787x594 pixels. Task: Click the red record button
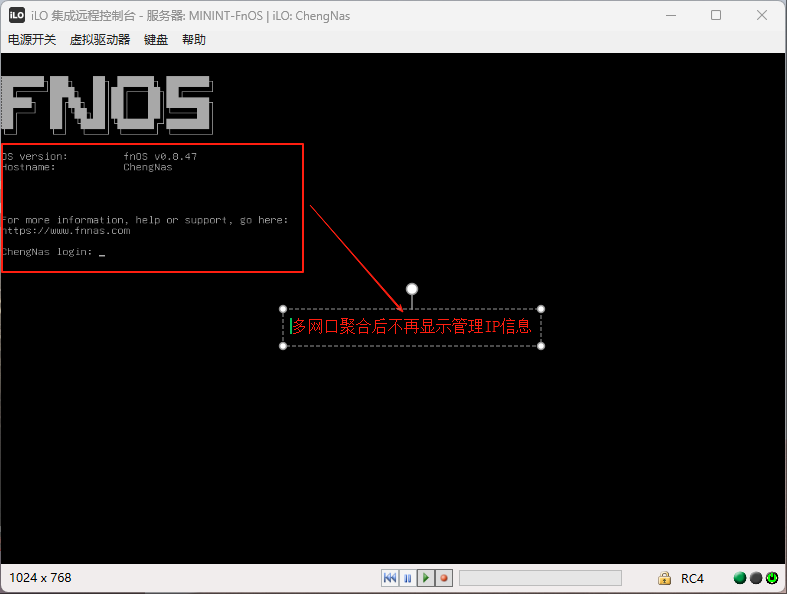click(x=444, y=578)
